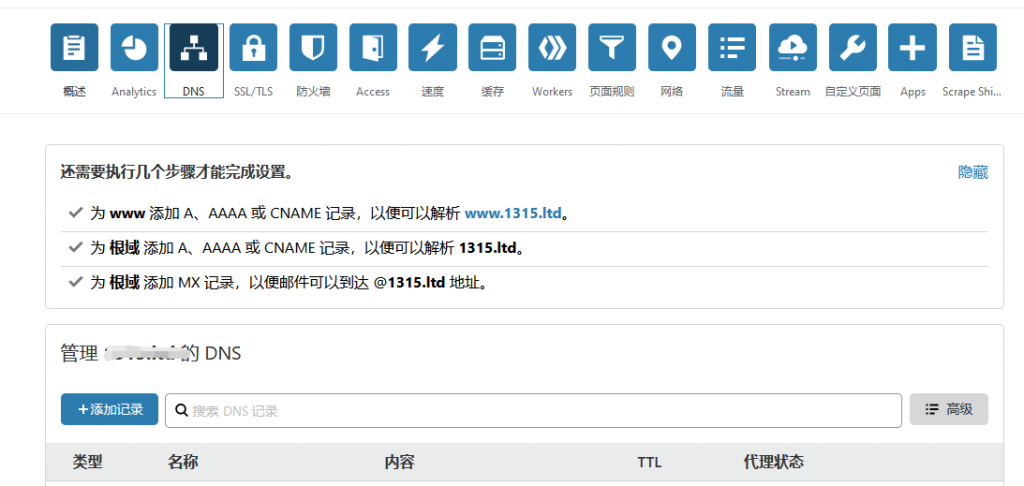This screenshot has width=1024, height=486.
Task: Select the DNS network icon
Action: [x=194, y=47]
